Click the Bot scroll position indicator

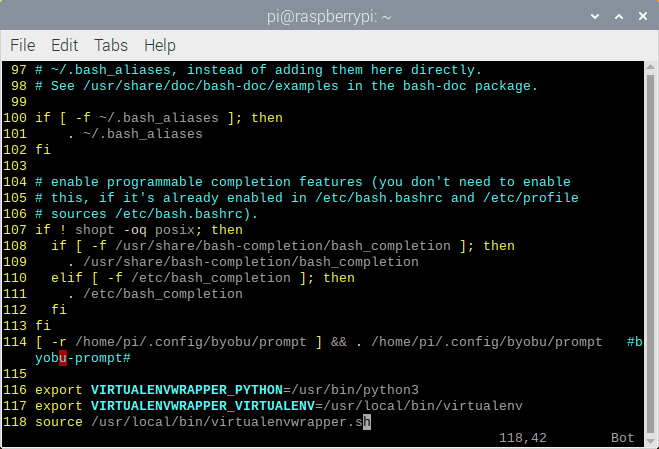point(622,438)
